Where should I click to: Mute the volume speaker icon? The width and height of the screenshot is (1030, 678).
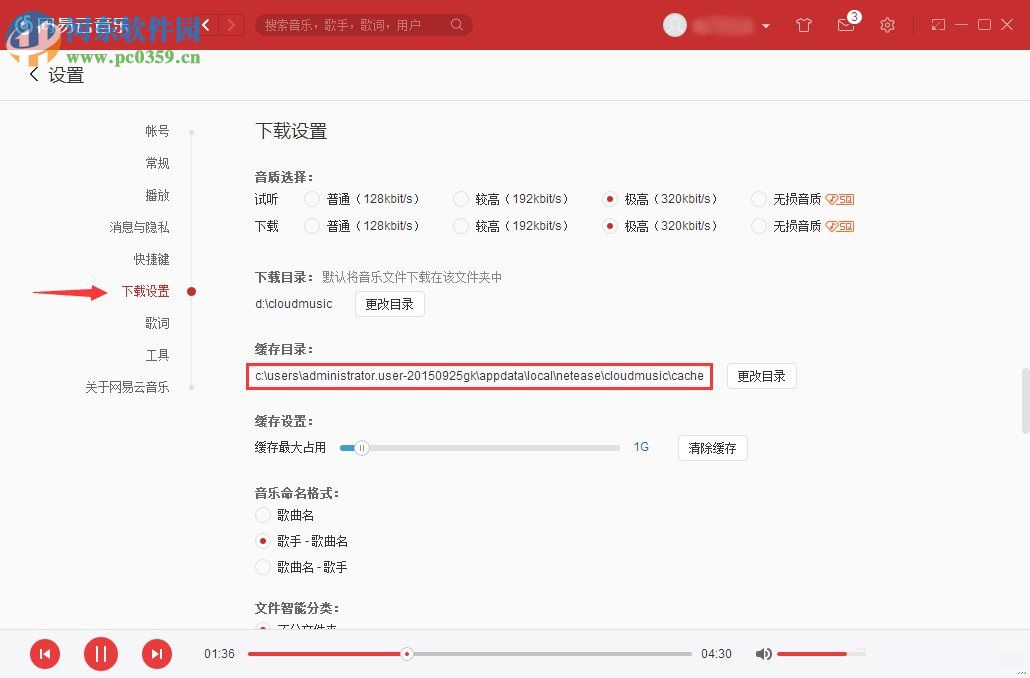(763, 653)
